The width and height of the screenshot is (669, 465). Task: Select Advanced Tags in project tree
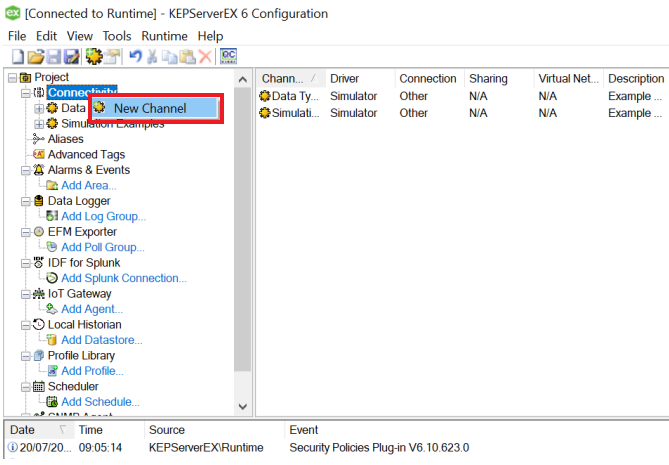click(86, 154)
